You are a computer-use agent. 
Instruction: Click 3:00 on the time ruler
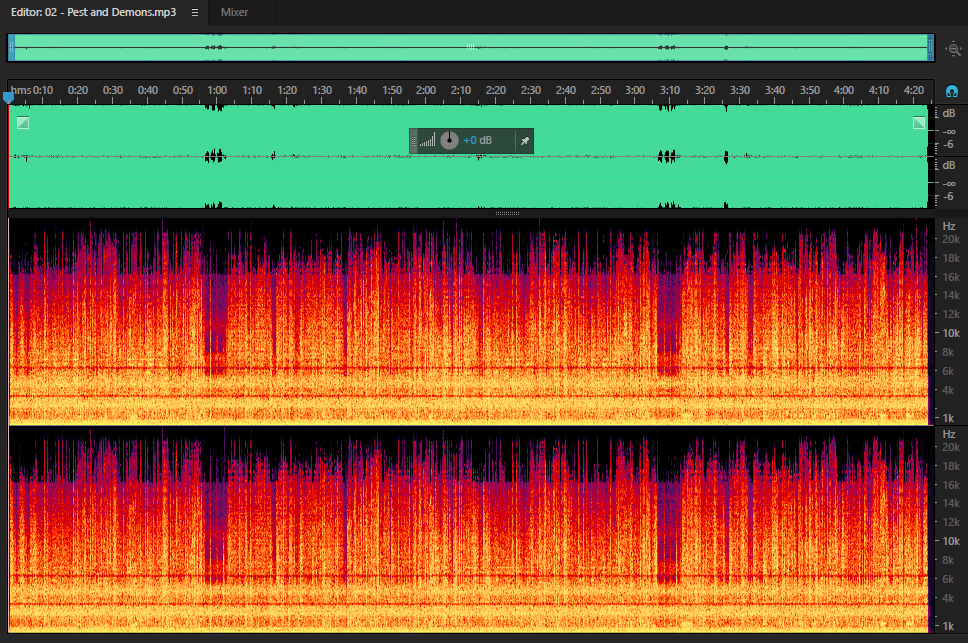click(x=635, y=90)
